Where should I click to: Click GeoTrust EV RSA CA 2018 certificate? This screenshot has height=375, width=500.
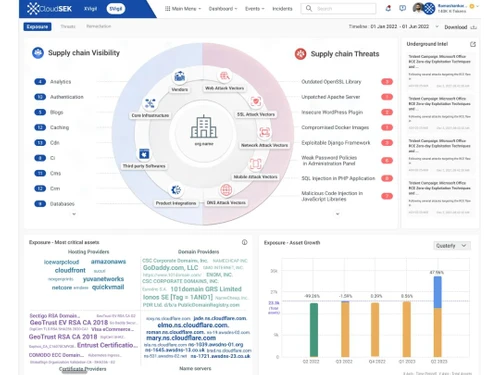[x=69, y=322]
